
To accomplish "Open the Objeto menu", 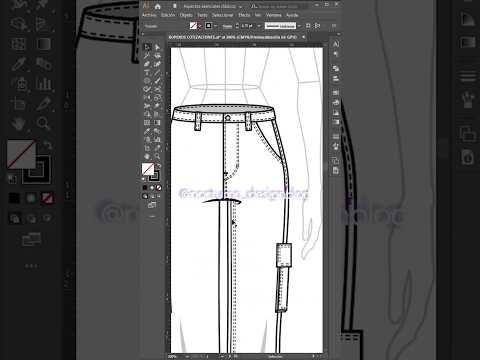I will [x=186, y=15].
